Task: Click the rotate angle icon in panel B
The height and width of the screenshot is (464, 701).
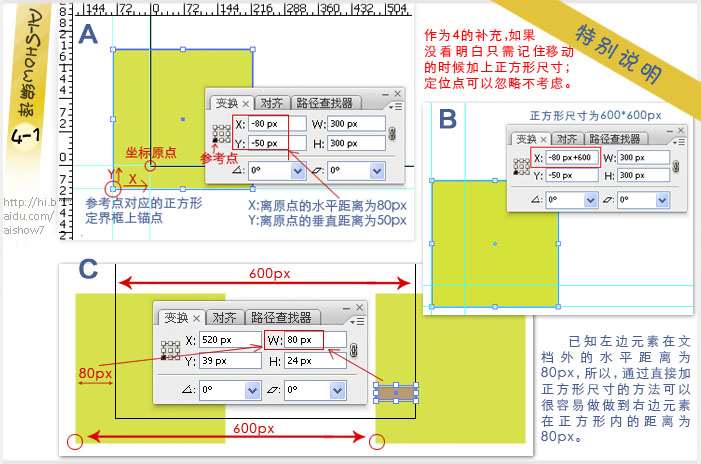Action: coord(537,199)
